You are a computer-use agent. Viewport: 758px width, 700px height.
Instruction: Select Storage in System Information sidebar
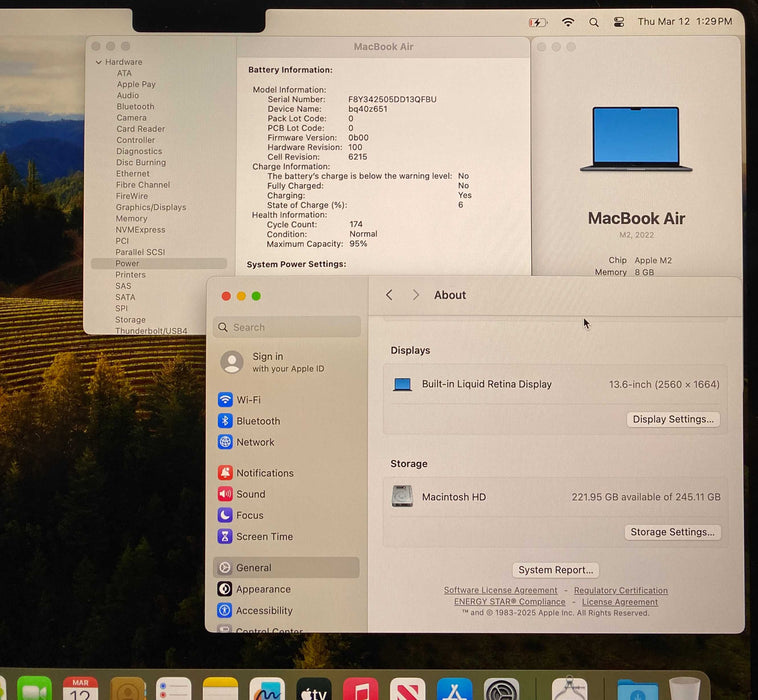(x=130, y=320)
